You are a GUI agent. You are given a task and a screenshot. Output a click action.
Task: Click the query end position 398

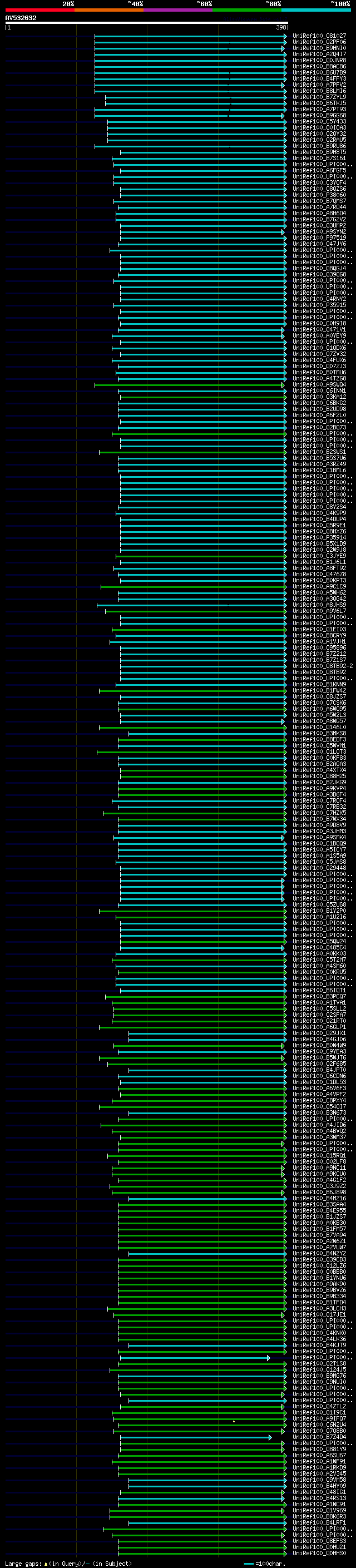pos(280,27)
